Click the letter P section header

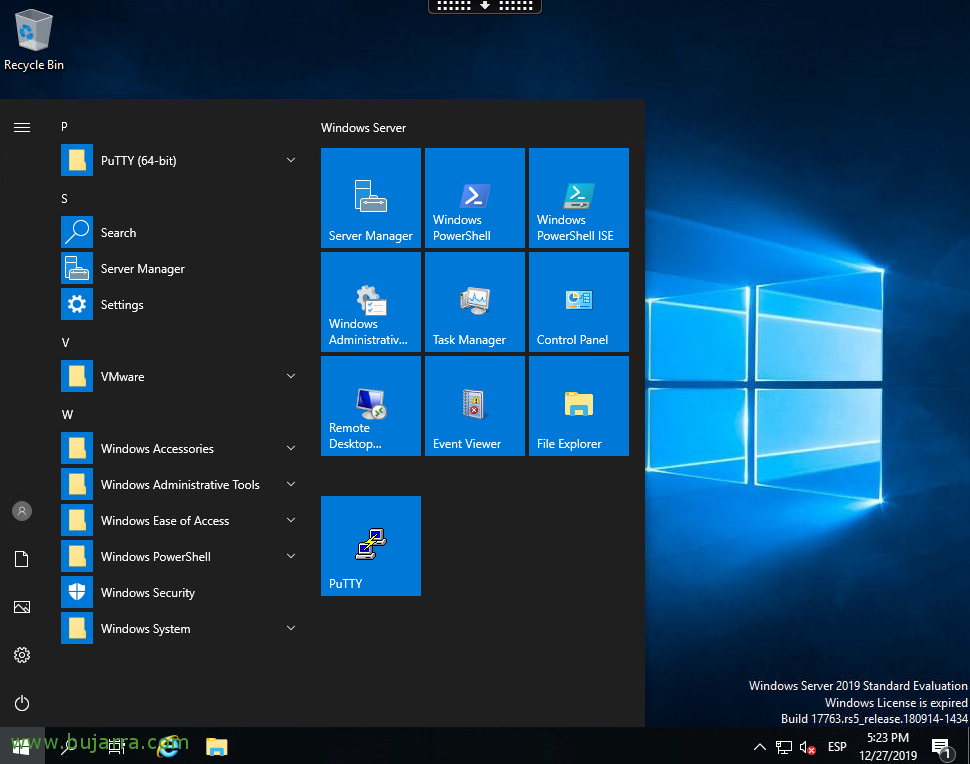(64, 126)
